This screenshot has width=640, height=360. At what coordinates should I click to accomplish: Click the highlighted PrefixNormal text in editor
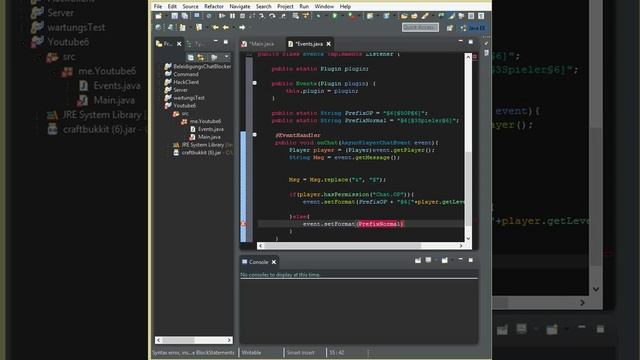tap(380, 224)
